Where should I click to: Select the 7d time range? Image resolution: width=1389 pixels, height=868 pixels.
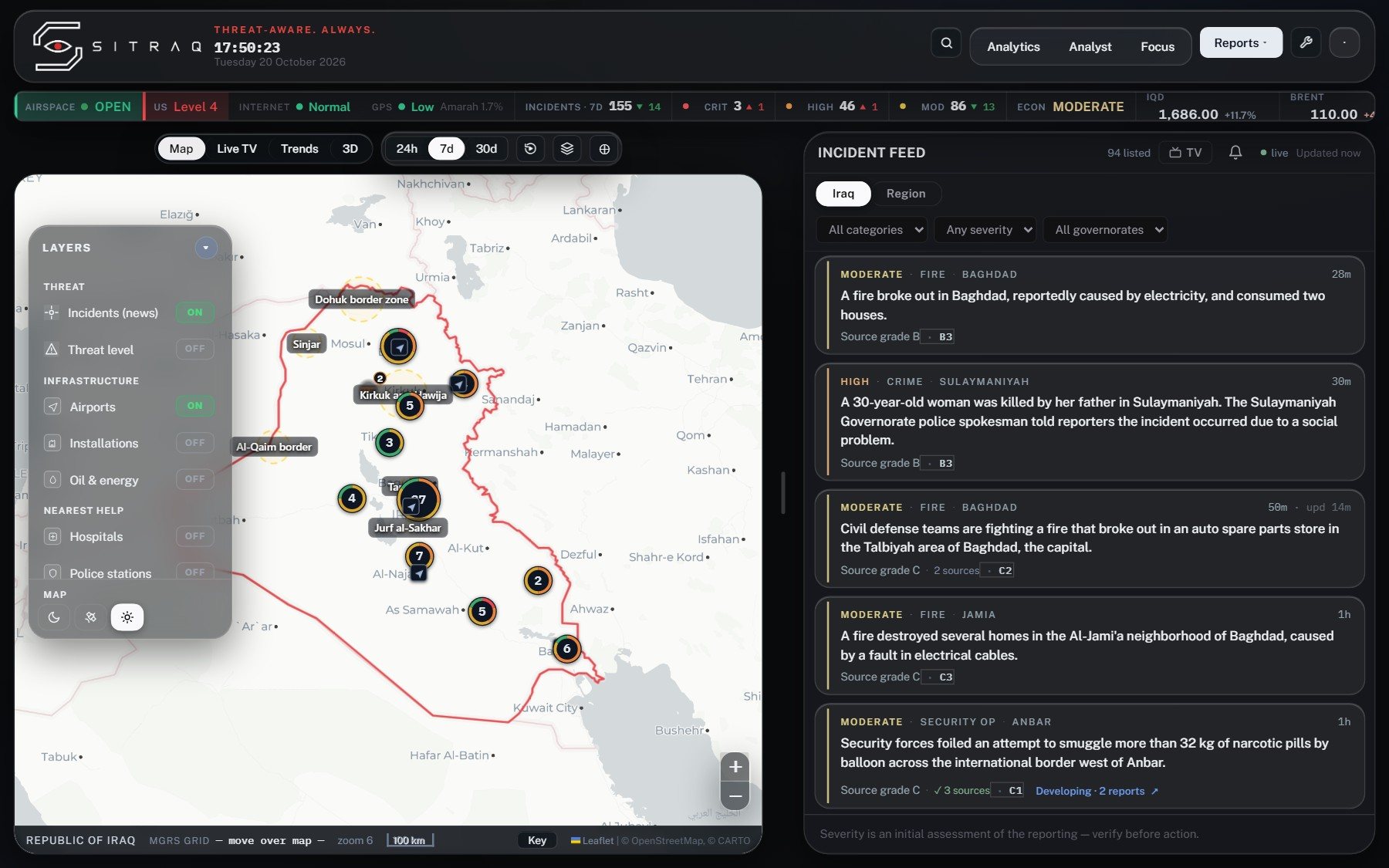point(446,149)
